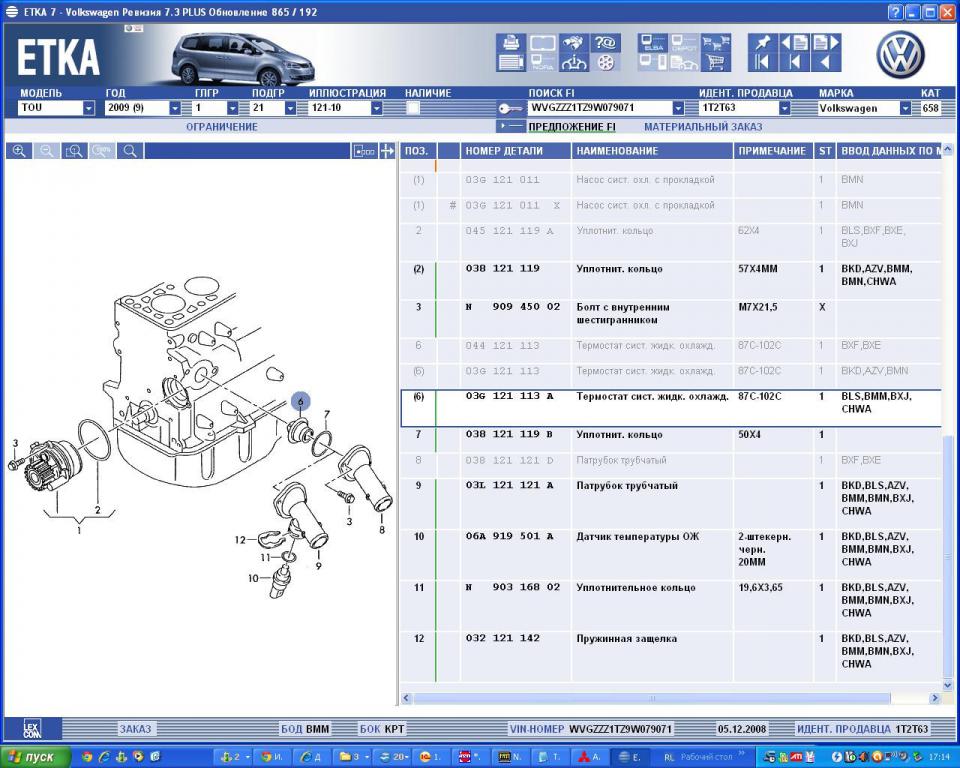This screenshot has height=768, width=960.
Task: Click the system tray clock 17:14
Action: tap(940, 757)
